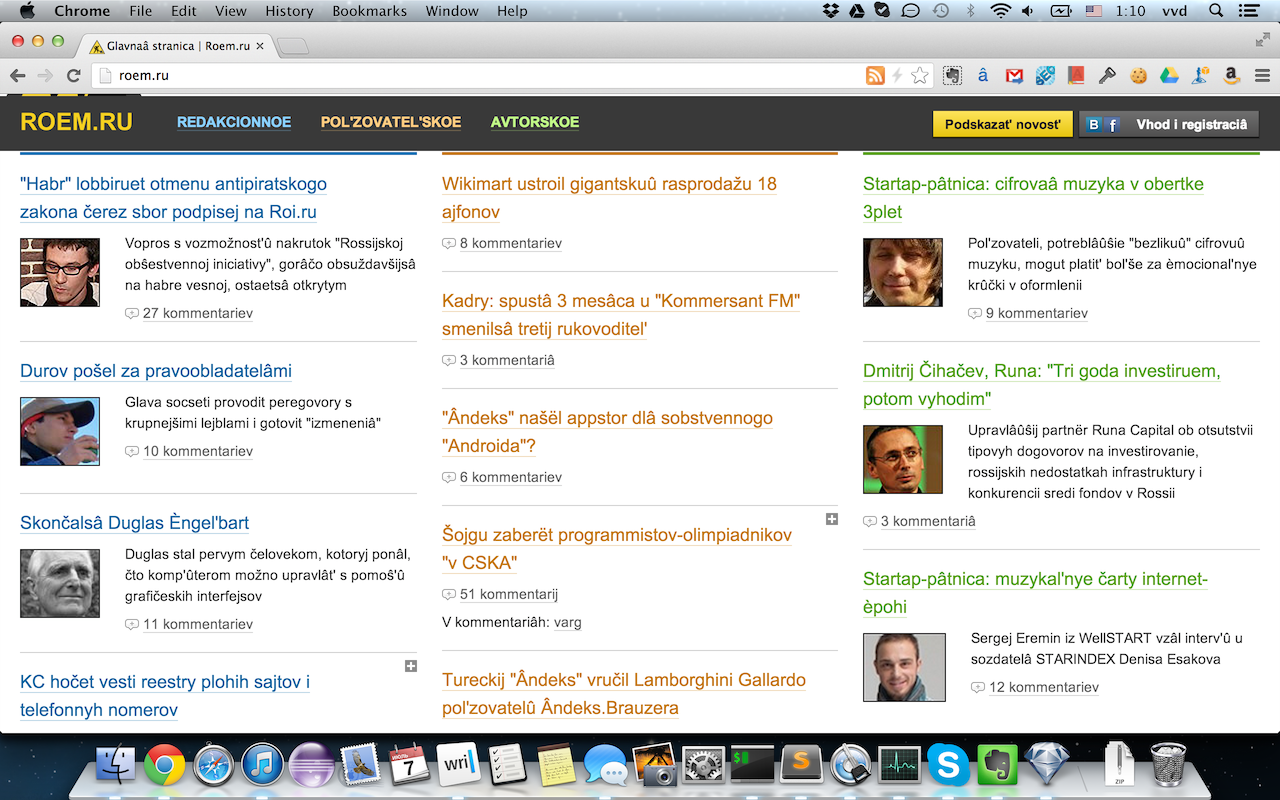The image size is (1280, 800).
Task: Open the Bookmarks menu
Action: (x=370, y=11)
